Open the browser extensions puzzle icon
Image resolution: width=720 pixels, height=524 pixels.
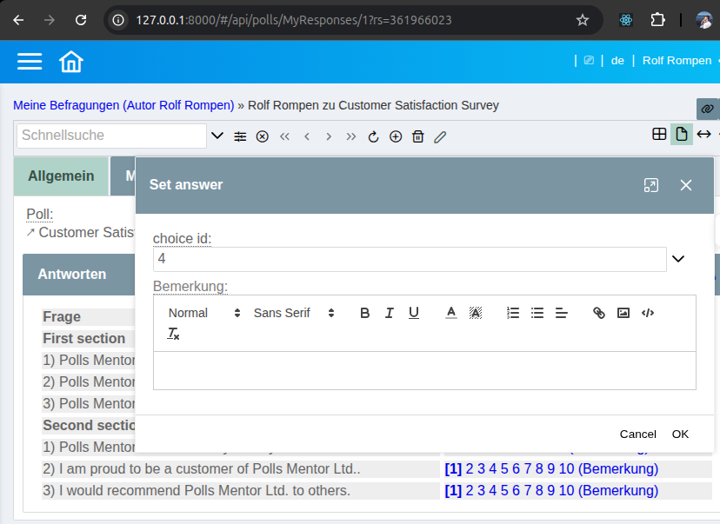[658, 20]
